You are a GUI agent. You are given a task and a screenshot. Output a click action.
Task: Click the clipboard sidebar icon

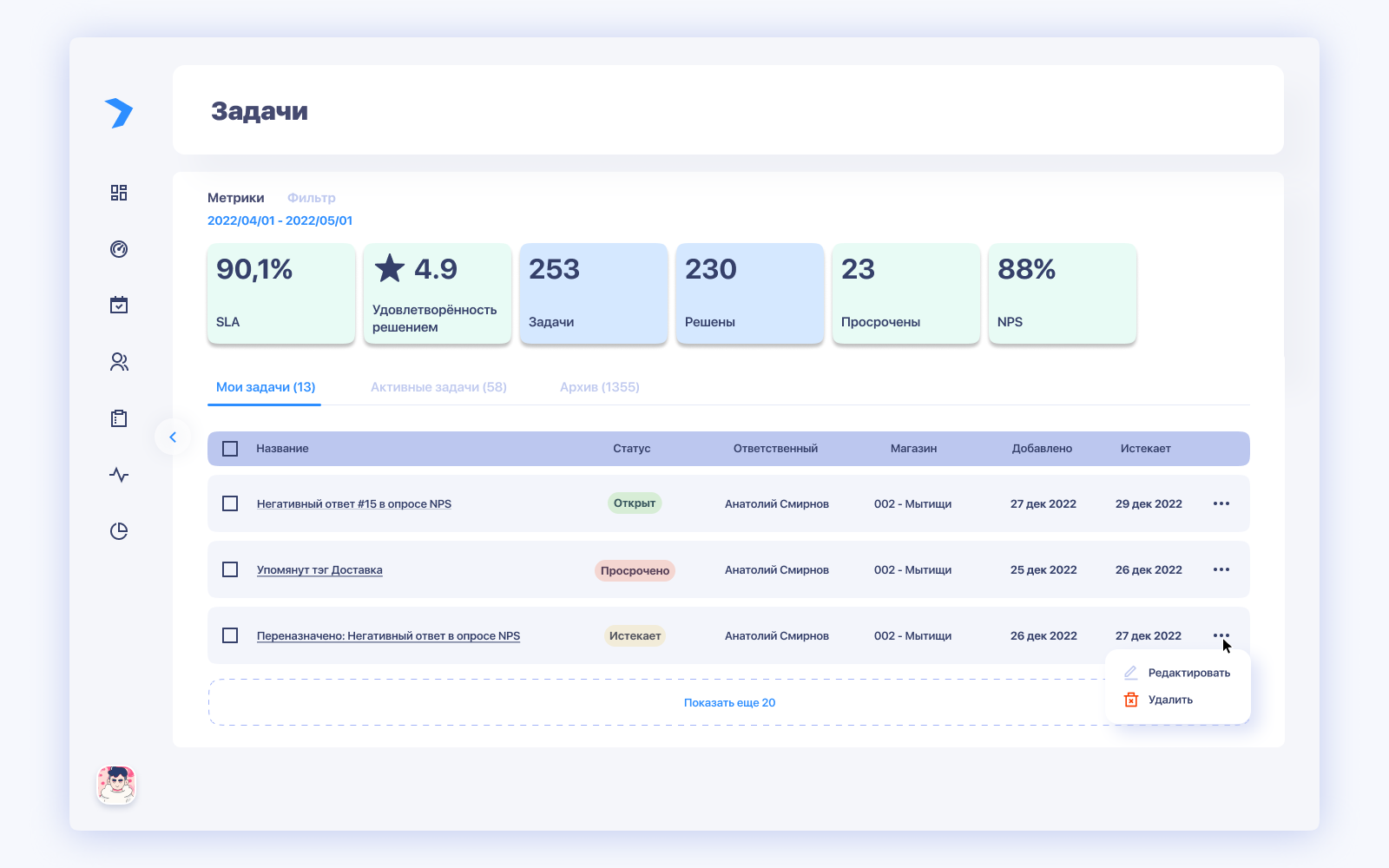pos(119,418)
